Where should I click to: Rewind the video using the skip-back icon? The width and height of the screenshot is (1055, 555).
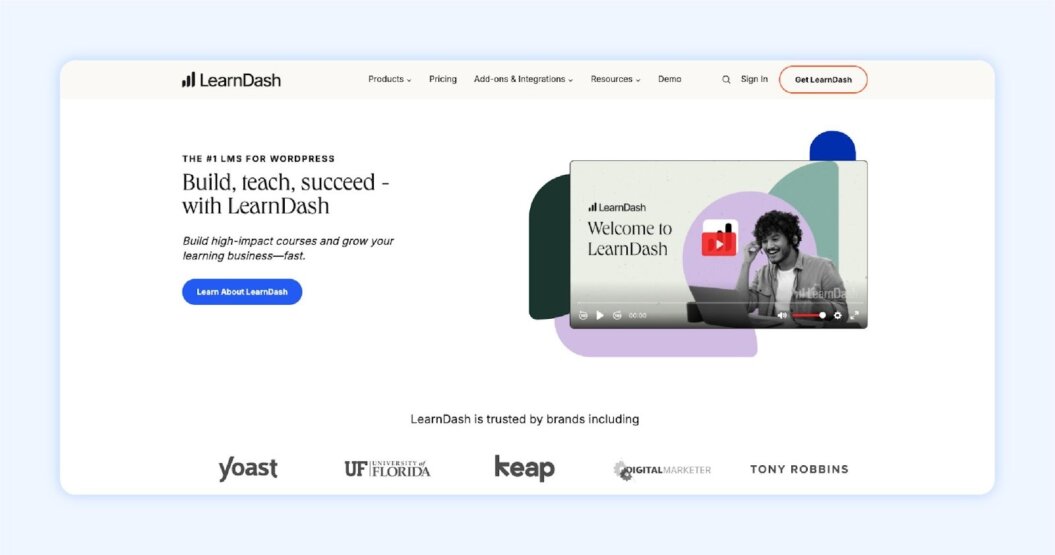[583, 315]
